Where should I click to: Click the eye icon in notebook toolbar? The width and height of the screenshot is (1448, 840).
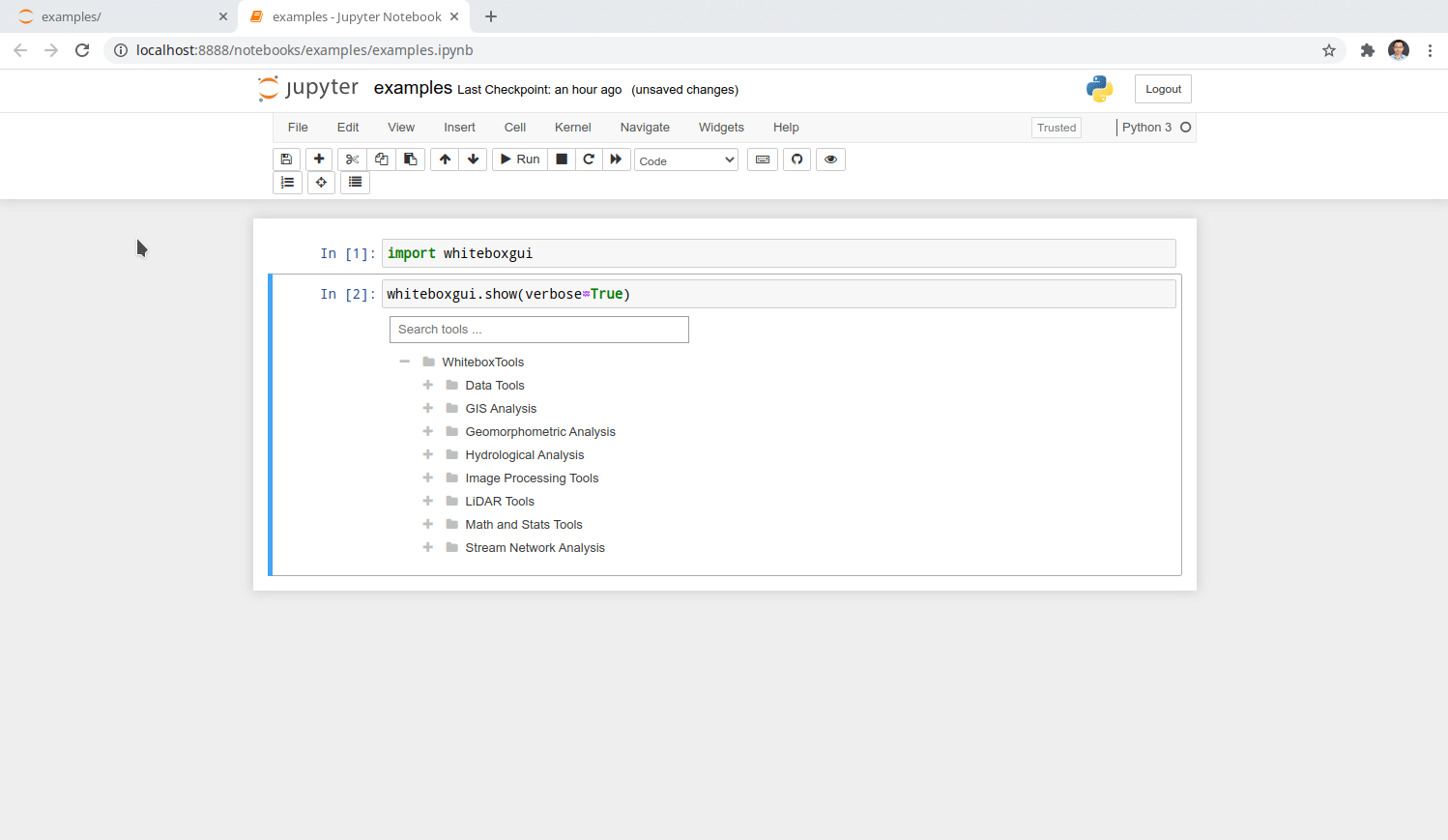830,159
